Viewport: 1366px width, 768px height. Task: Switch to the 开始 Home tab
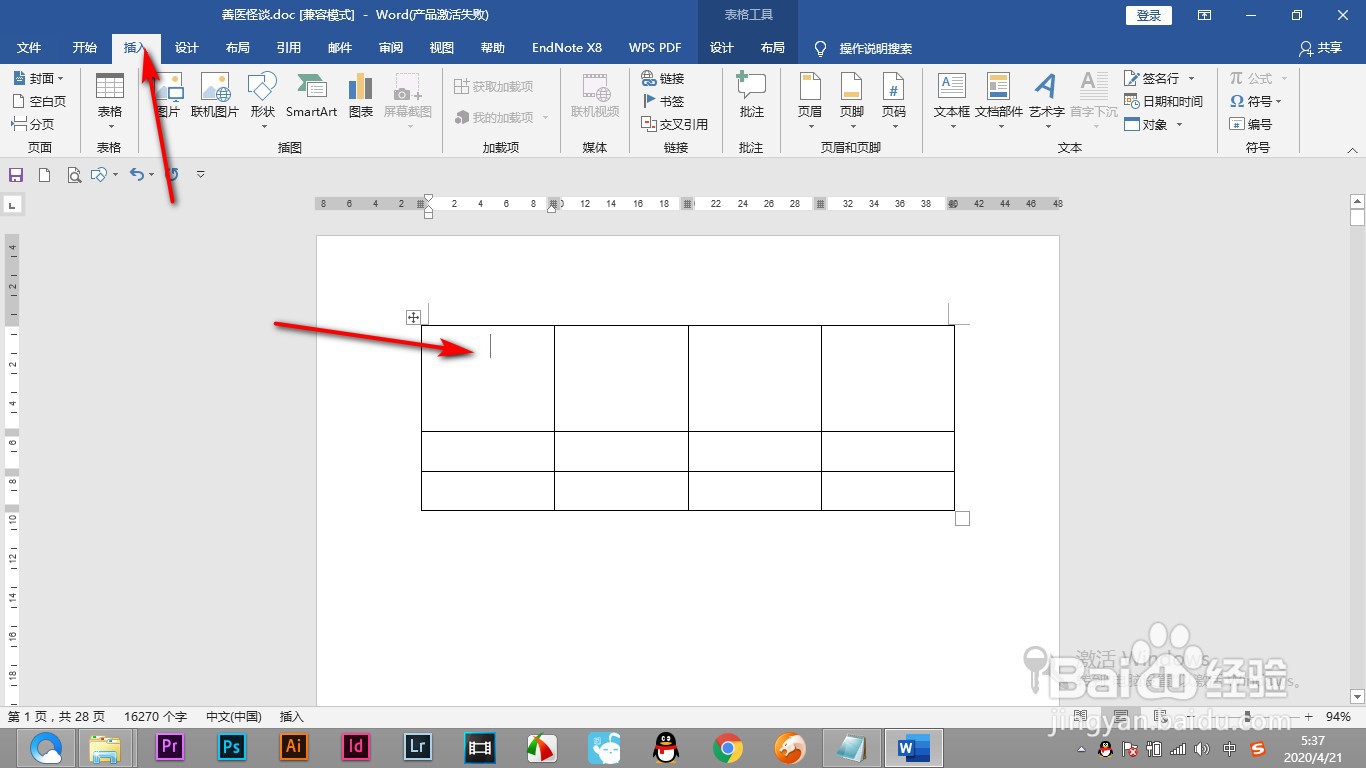[x=85, y=48]
